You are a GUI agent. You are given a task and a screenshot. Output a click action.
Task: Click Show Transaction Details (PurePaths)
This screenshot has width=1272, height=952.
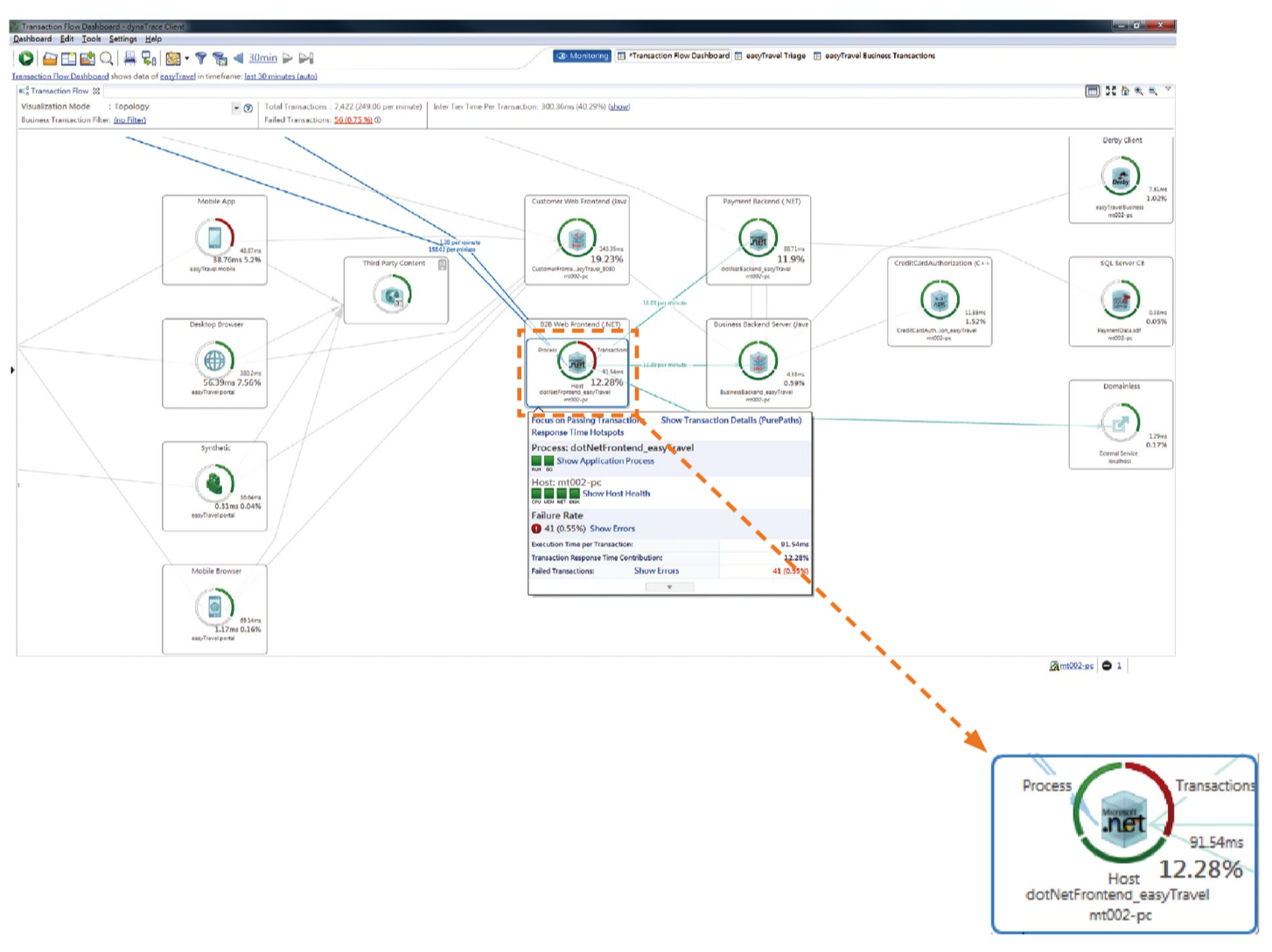click(731, 421)
